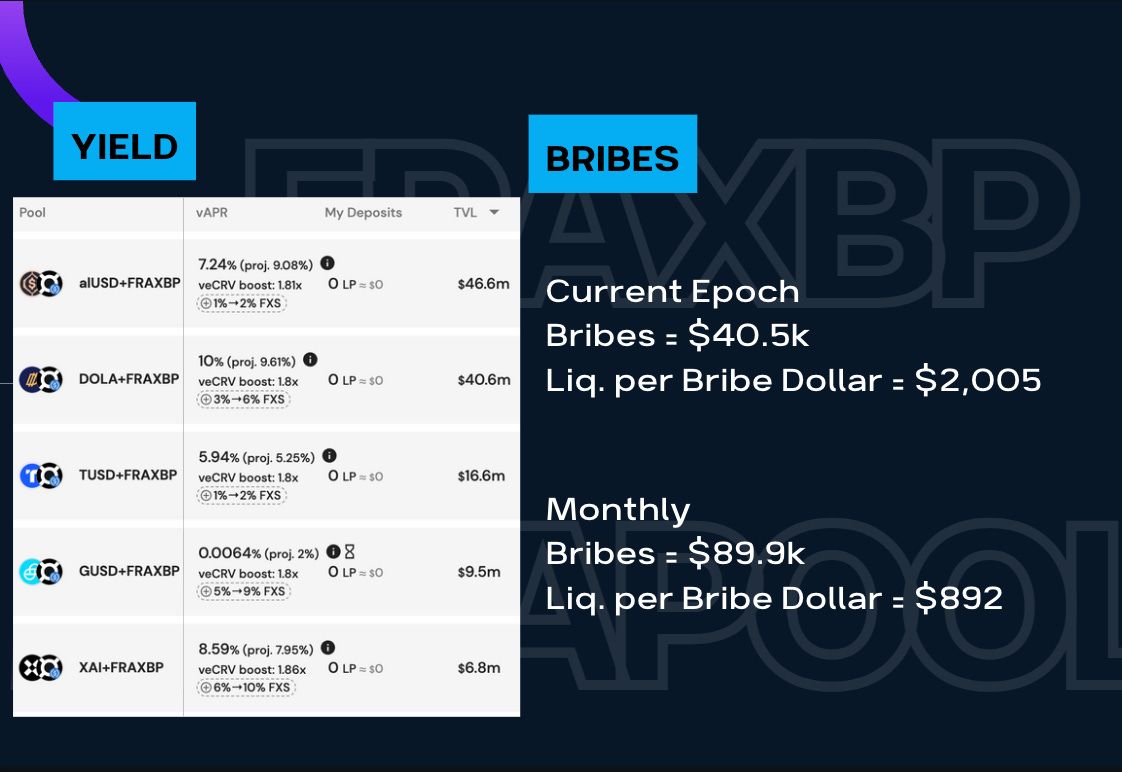Click the My Deposits column header

(x=363, y=213)
